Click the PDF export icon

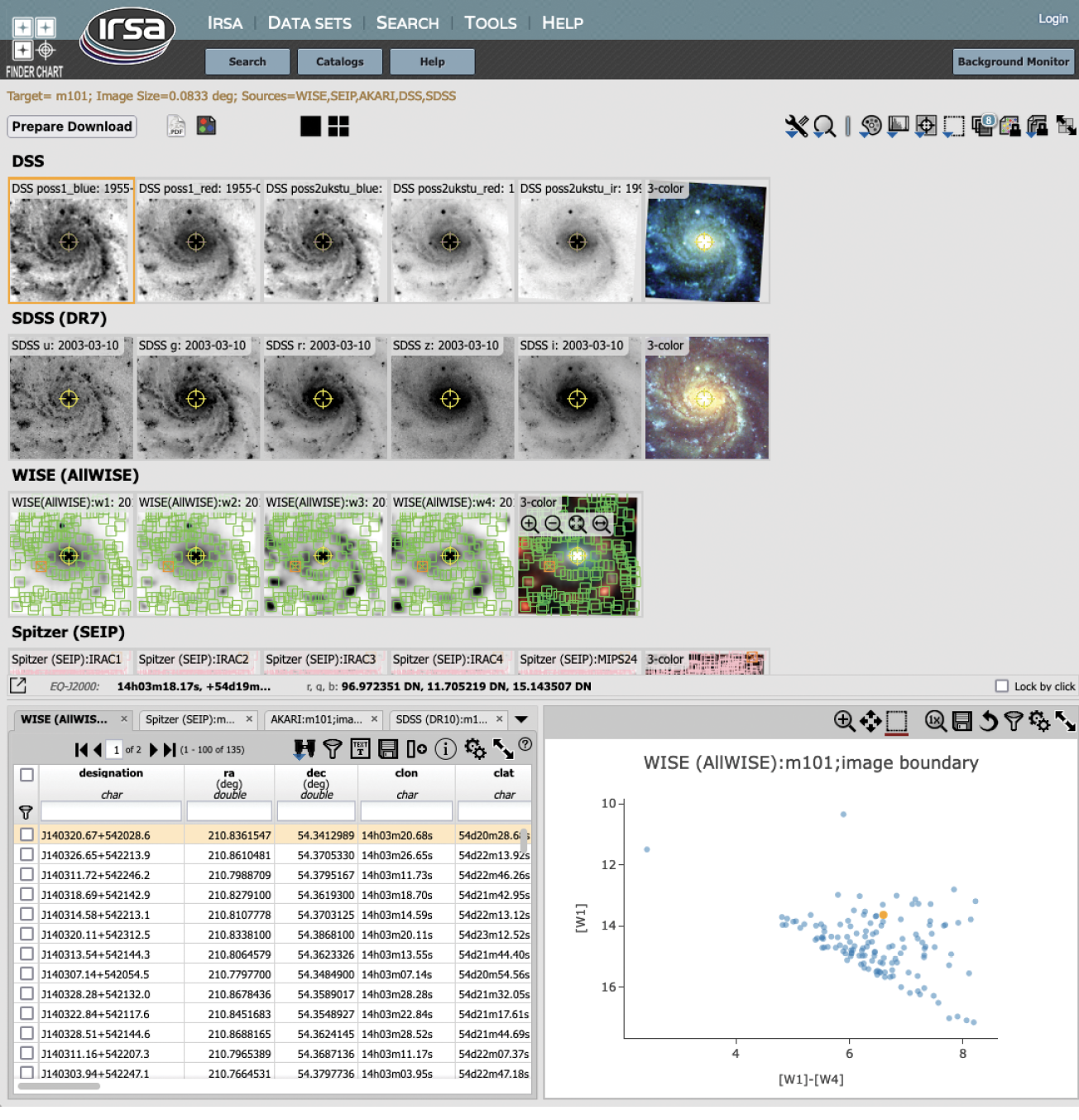pos(176,126)
